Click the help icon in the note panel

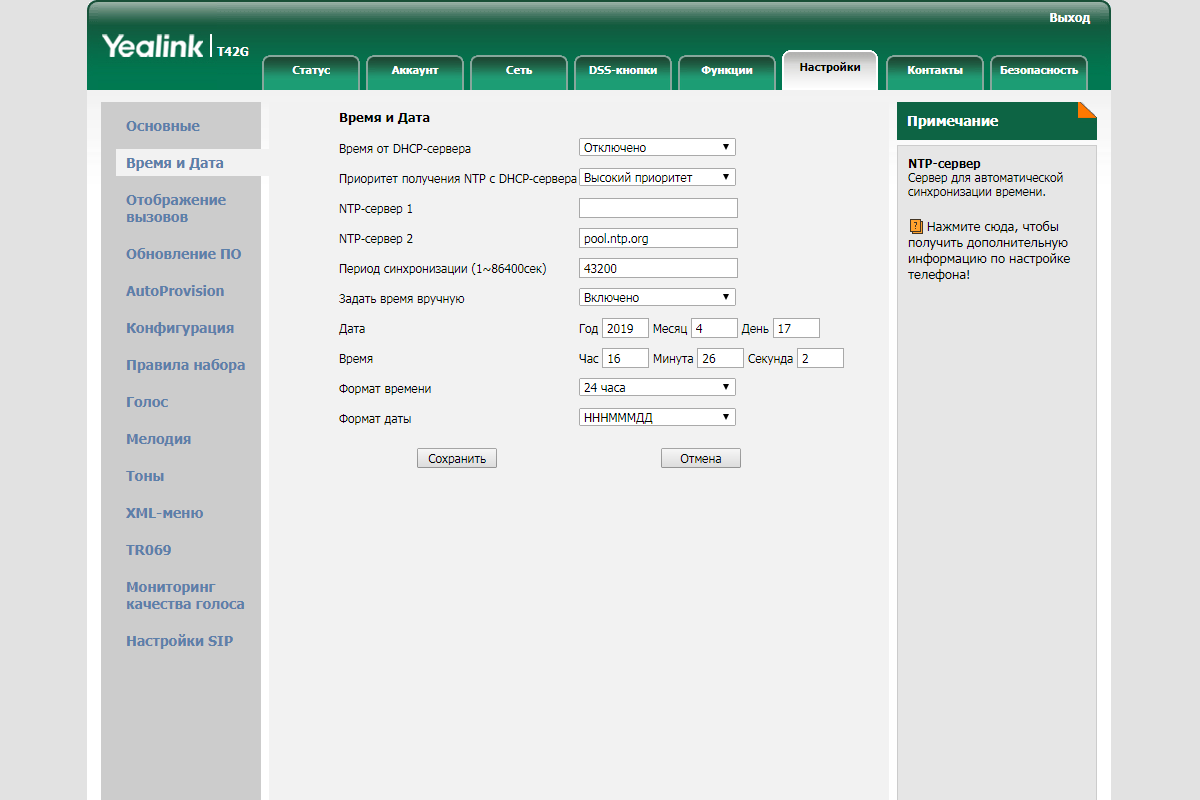coord(915,227)
